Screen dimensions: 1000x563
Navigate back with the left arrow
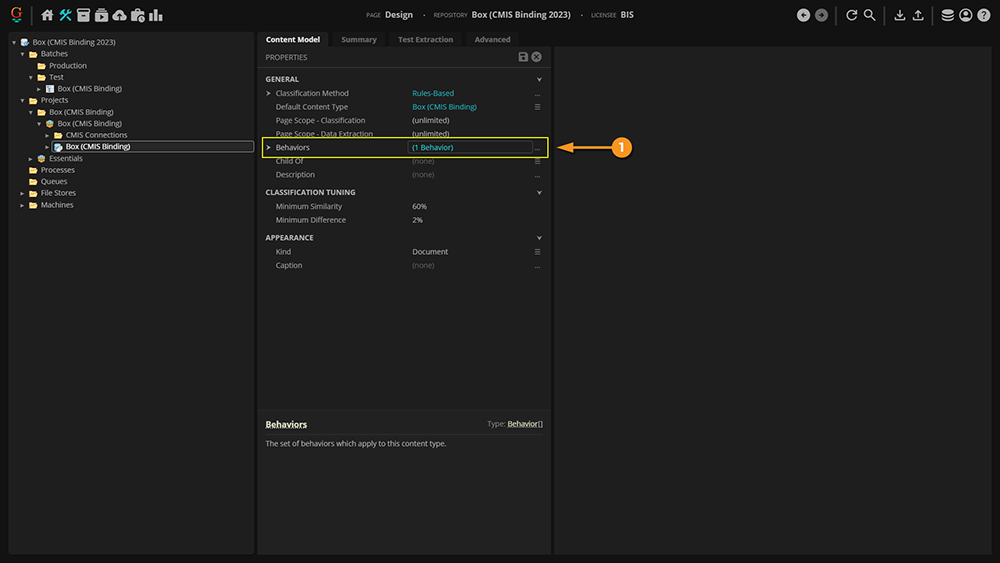(803, 15)
